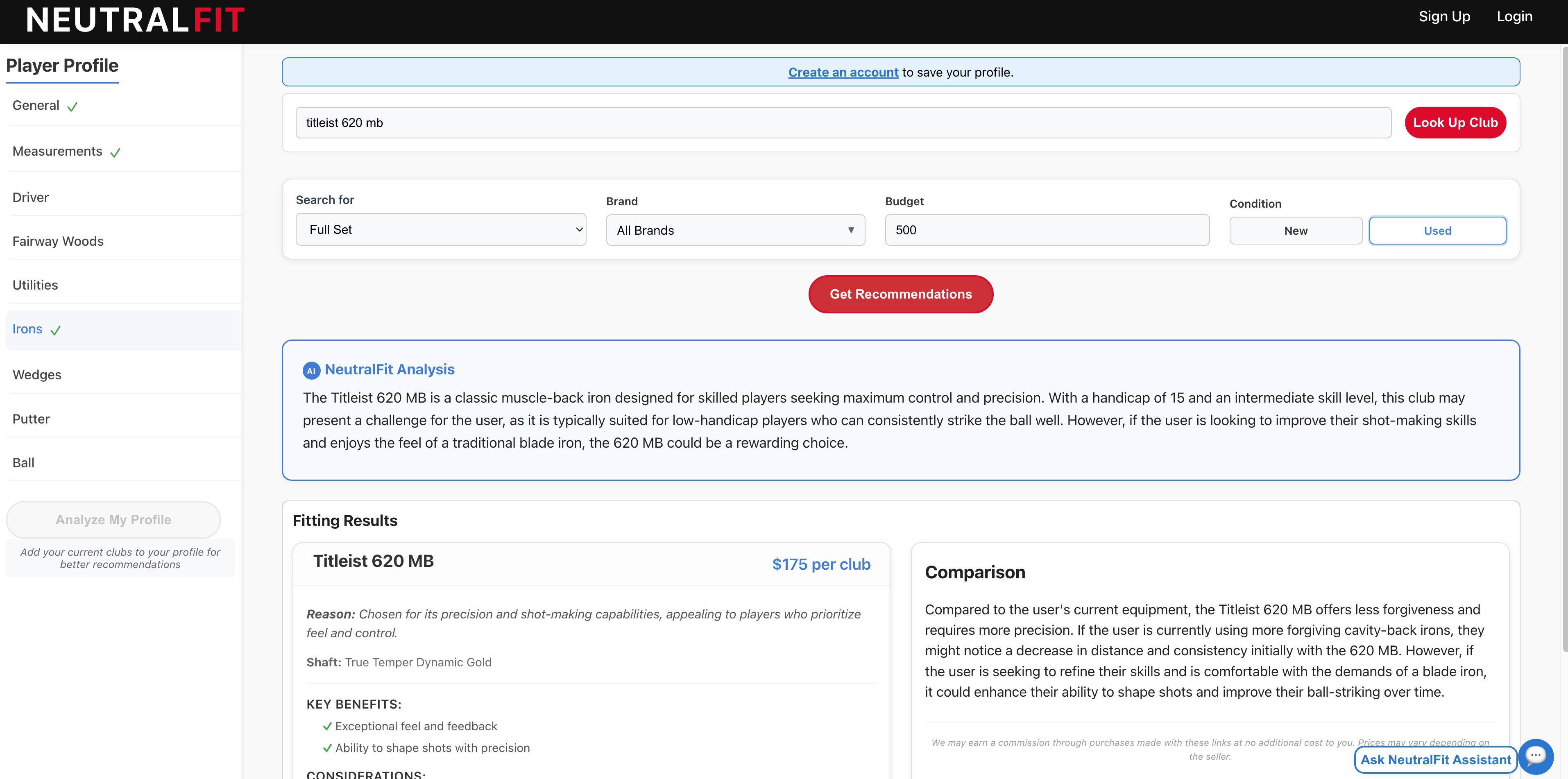This screenshot has width=1568, height=779.
Task: Click green checkmark next to Measurements
Action: (x=115, y=153)
